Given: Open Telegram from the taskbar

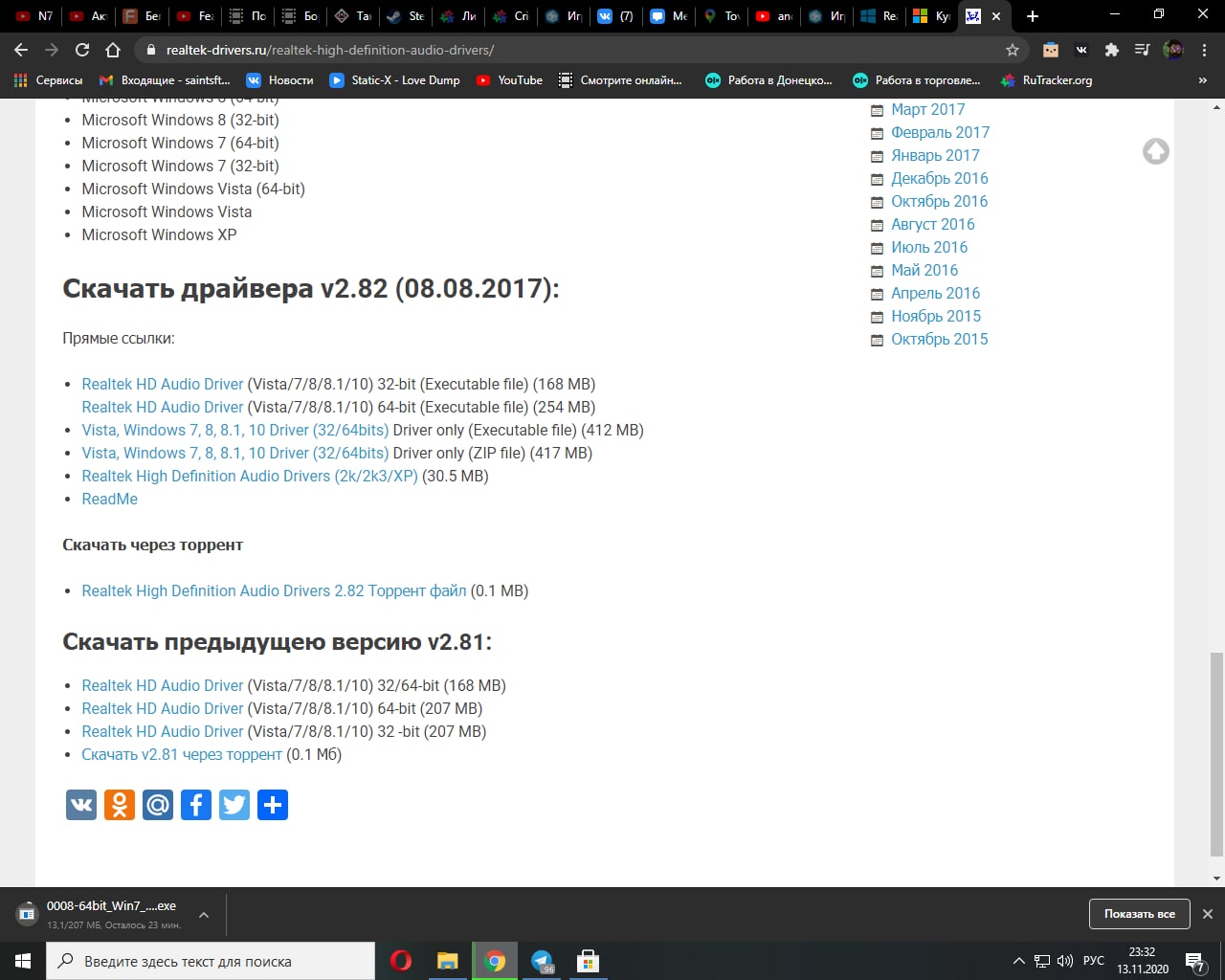Looking at the screenshot, I should point(542,961).
